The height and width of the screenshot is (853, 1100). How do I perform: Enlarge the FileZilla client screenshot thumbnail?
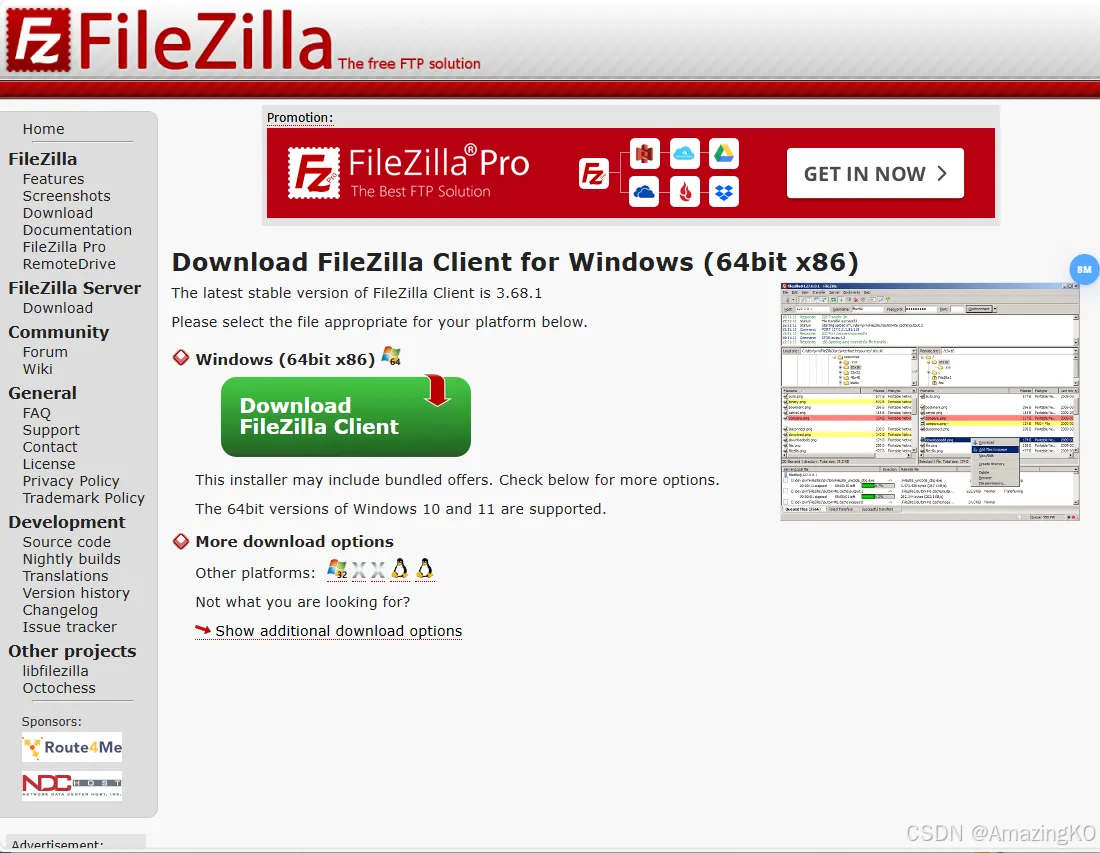[x=930, y=401]
